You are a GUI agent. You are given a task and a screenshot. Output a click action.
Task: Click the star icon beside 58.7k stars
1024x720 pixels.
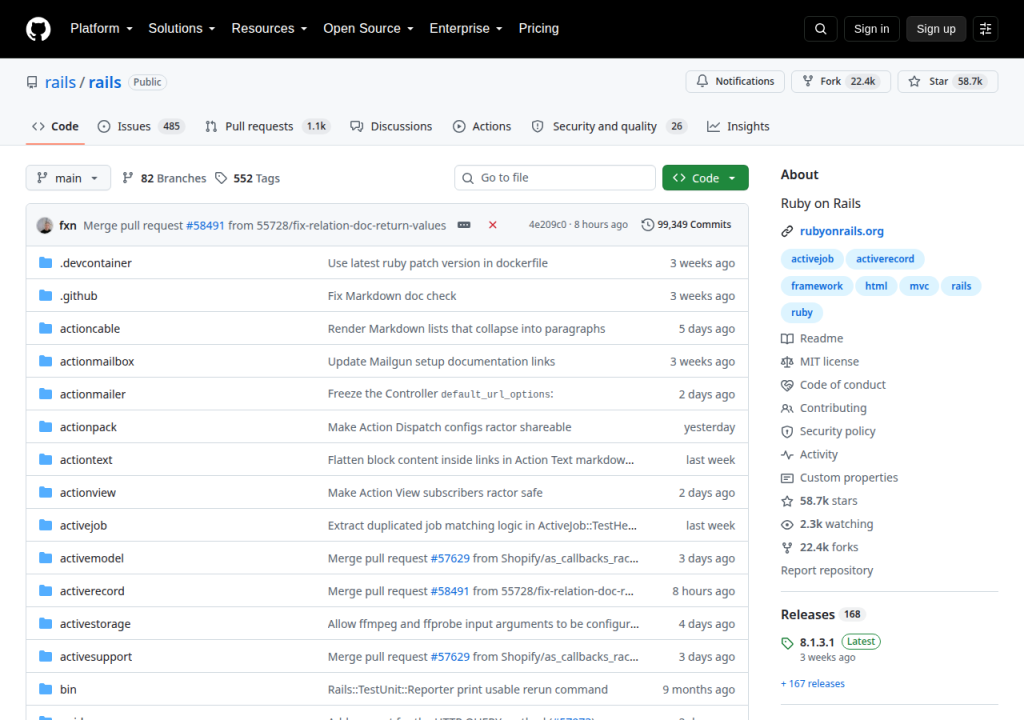(787, 501)
